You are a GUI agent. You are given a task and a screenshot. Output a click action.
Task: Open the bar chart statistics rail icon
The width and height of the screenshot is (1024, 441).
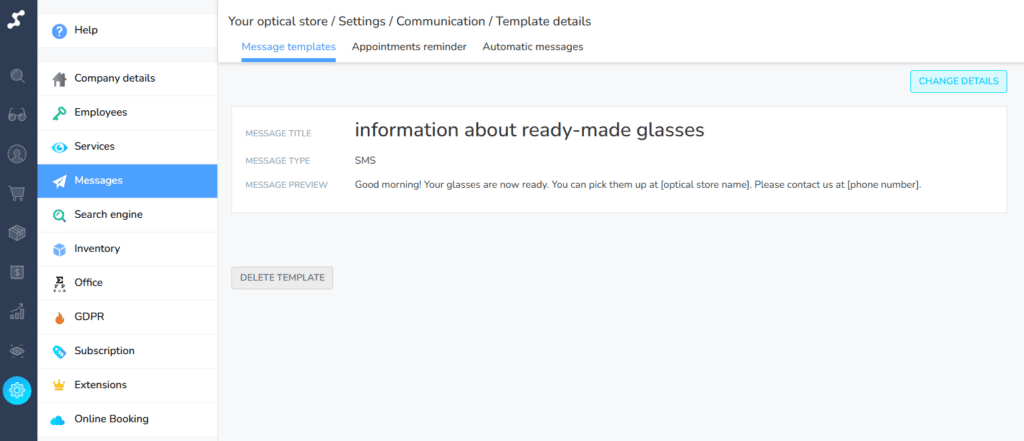pyautogui.click(x=17, y=312)
